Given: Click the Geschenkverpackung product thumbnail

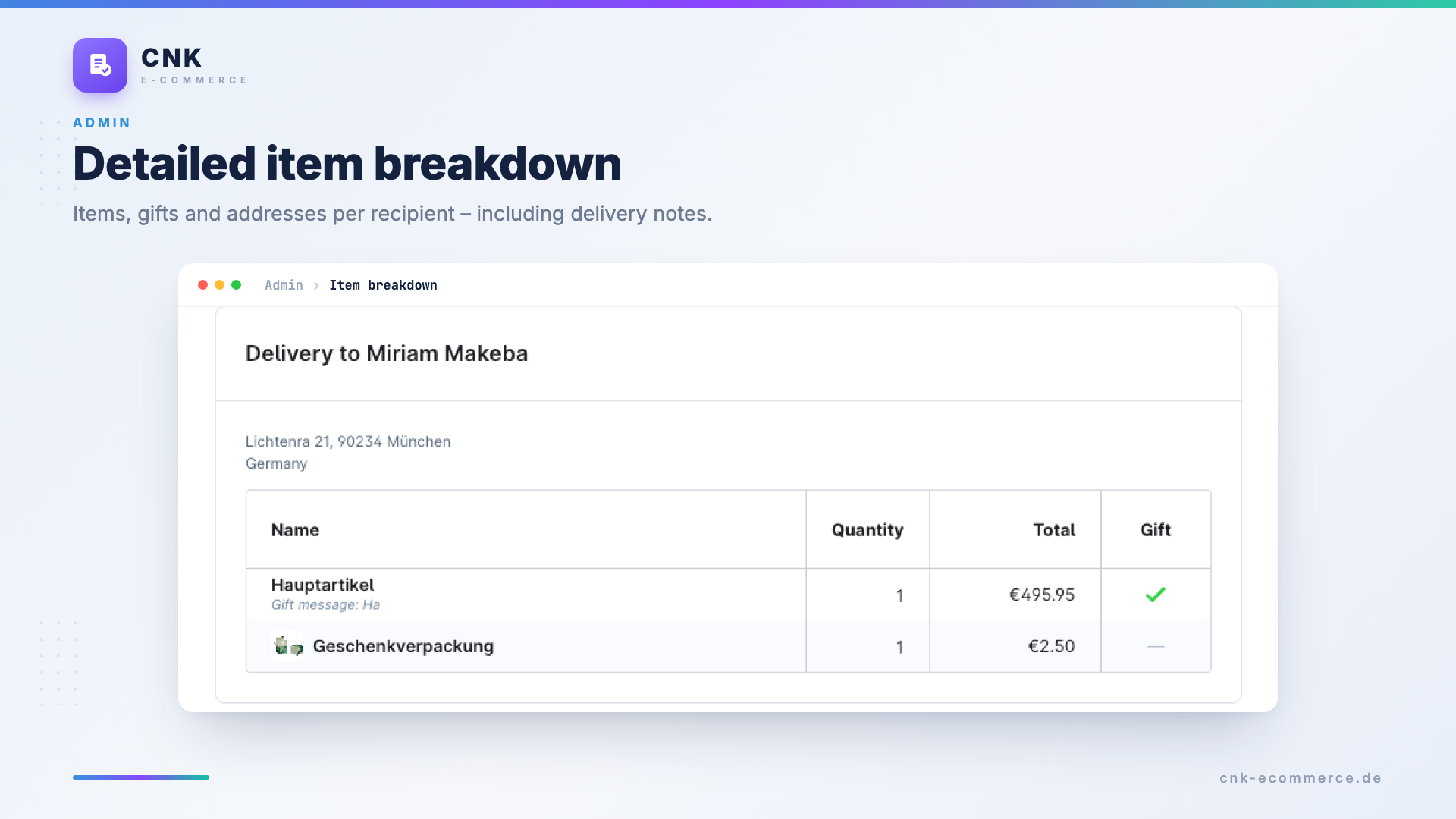Looking at the screenshot, I should 287,646.
